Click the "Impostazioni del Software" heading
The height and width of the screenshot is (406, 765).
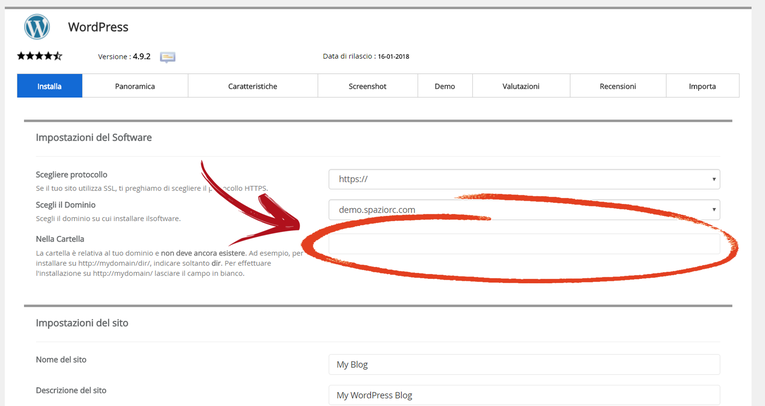point(94,138)
